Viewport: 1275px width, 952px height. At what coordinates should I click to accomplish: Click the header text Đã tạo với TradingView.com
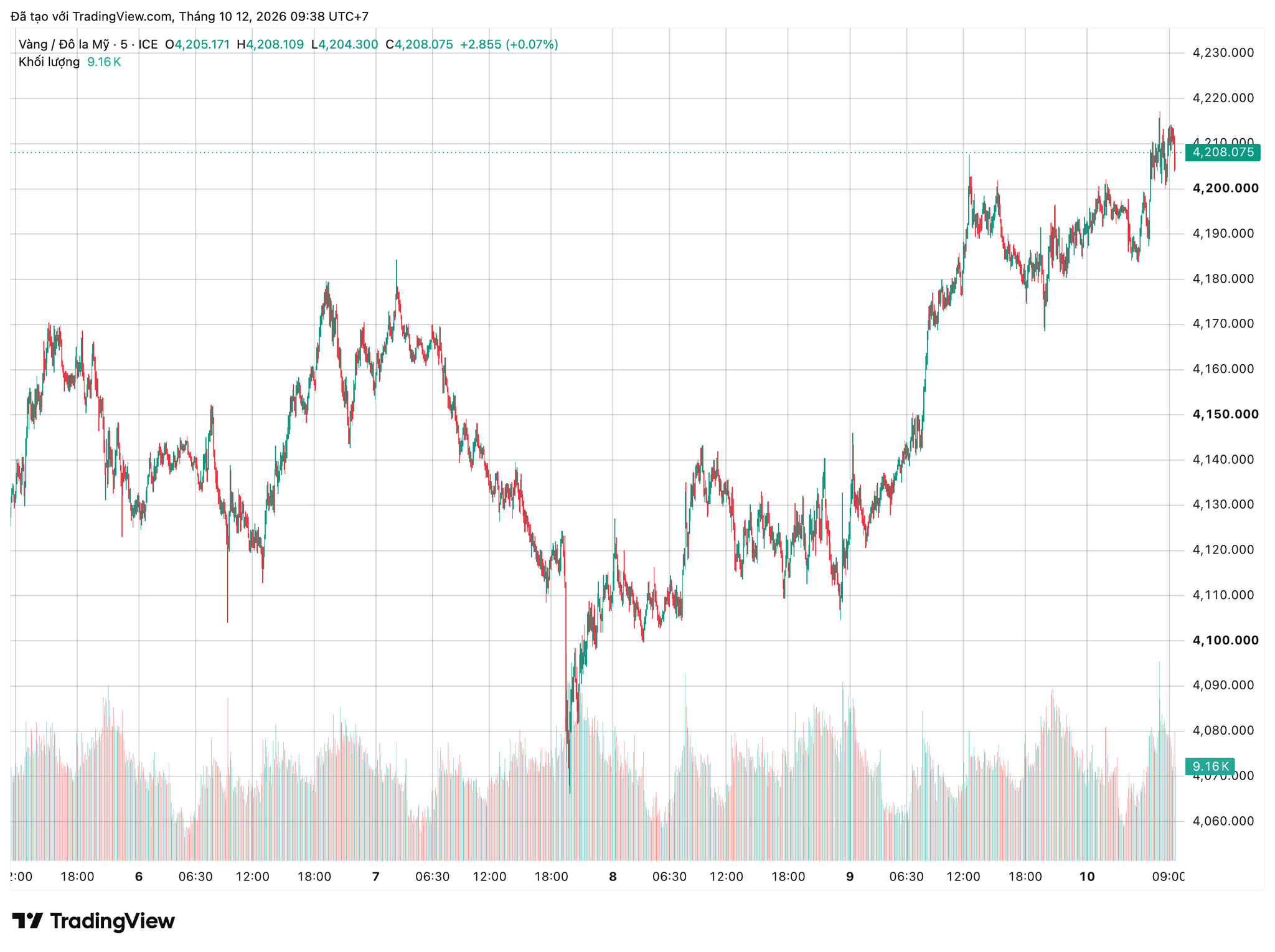point(92,17)
